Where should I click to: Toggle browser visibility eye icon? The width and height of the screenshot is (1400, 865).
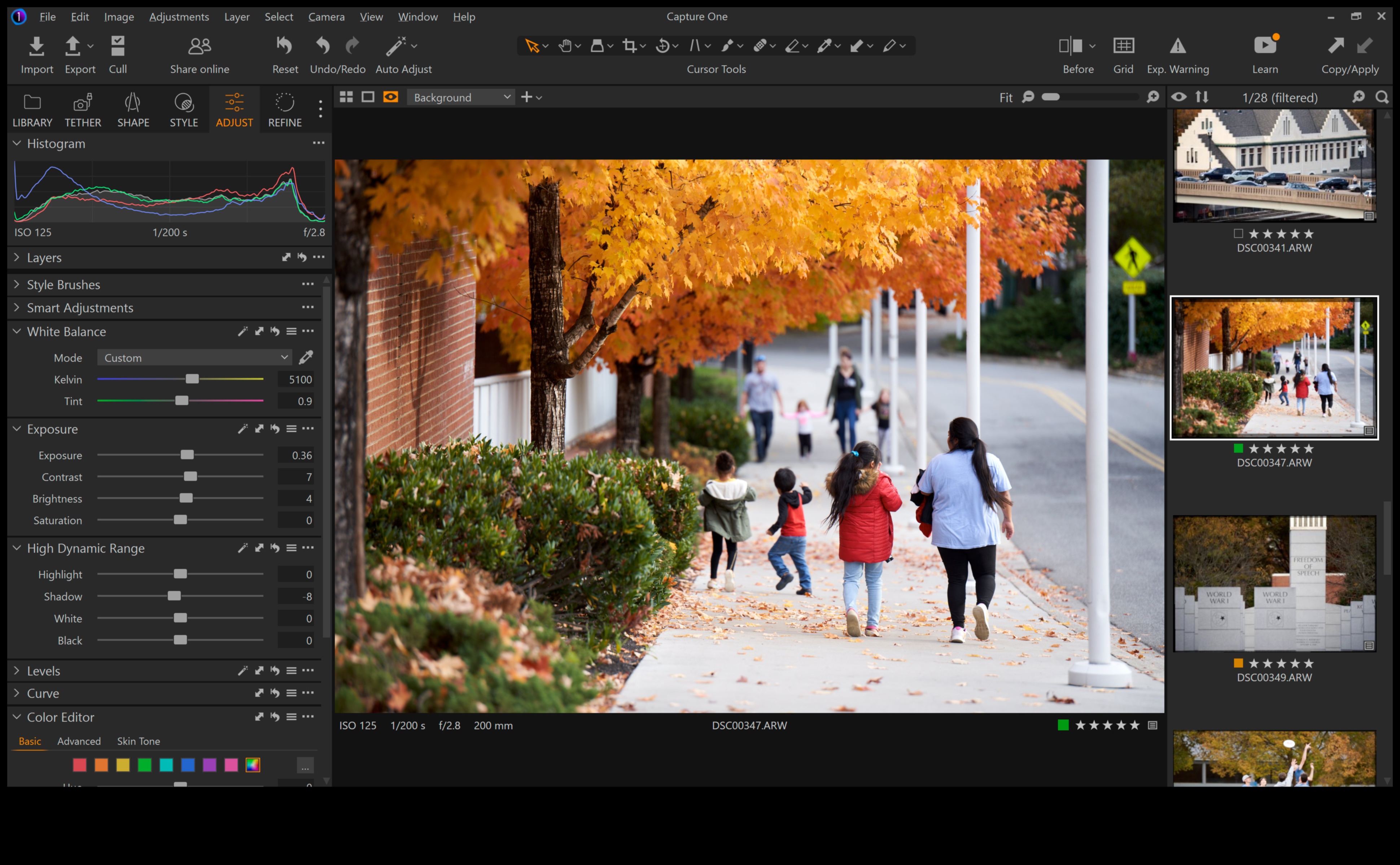[x=1179, y=97]
